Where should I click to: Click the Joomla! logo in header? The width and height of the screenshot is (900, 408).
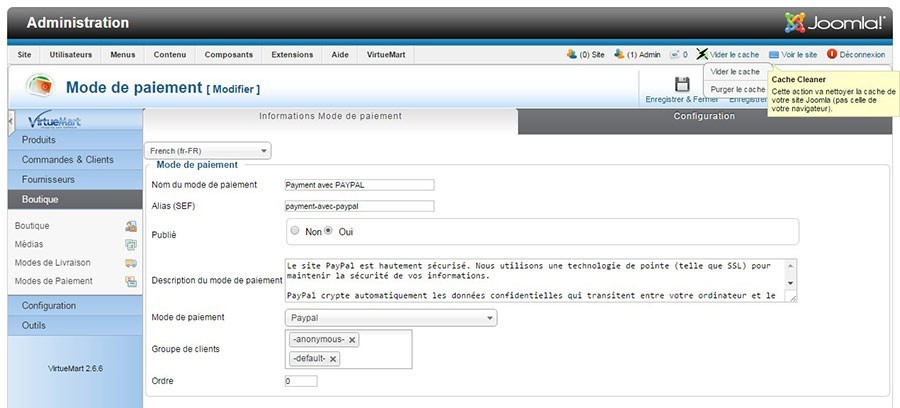click(835, 23)
